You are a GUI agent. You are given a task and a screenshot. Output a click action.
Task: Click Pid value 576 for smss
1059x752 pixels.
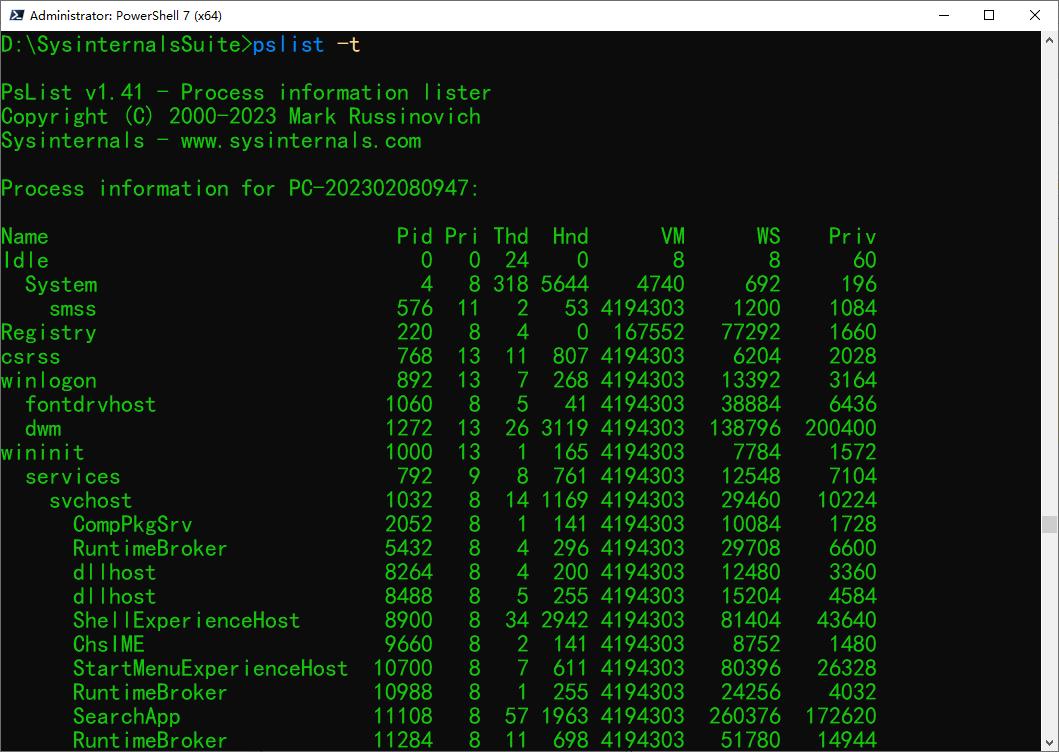tap(414, 309)
